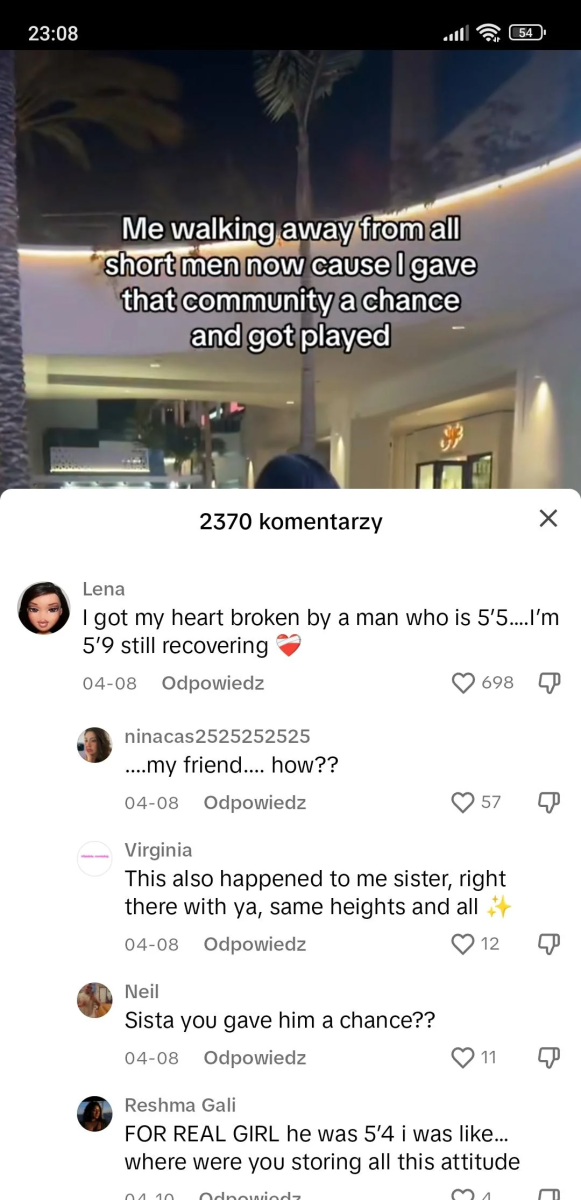Like Virginia's reply with heart icon
Viewport: 581px width, 1200px height.
463,944
